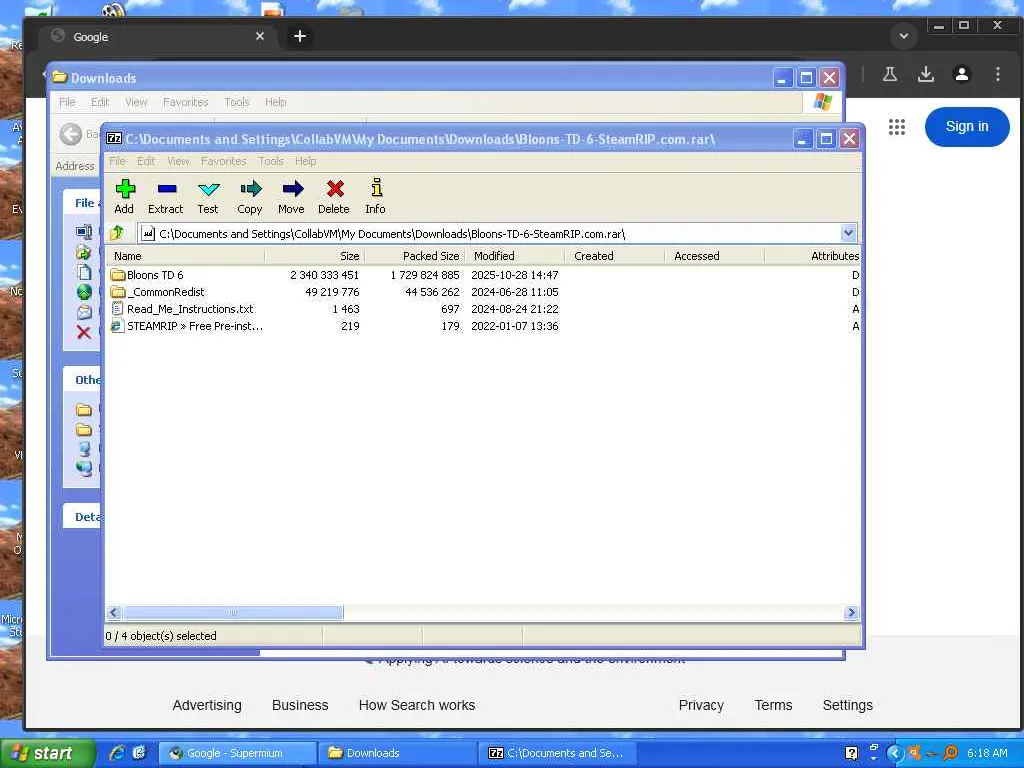
Task: Open the browser three-dot menu
Action: coord(998,74)
